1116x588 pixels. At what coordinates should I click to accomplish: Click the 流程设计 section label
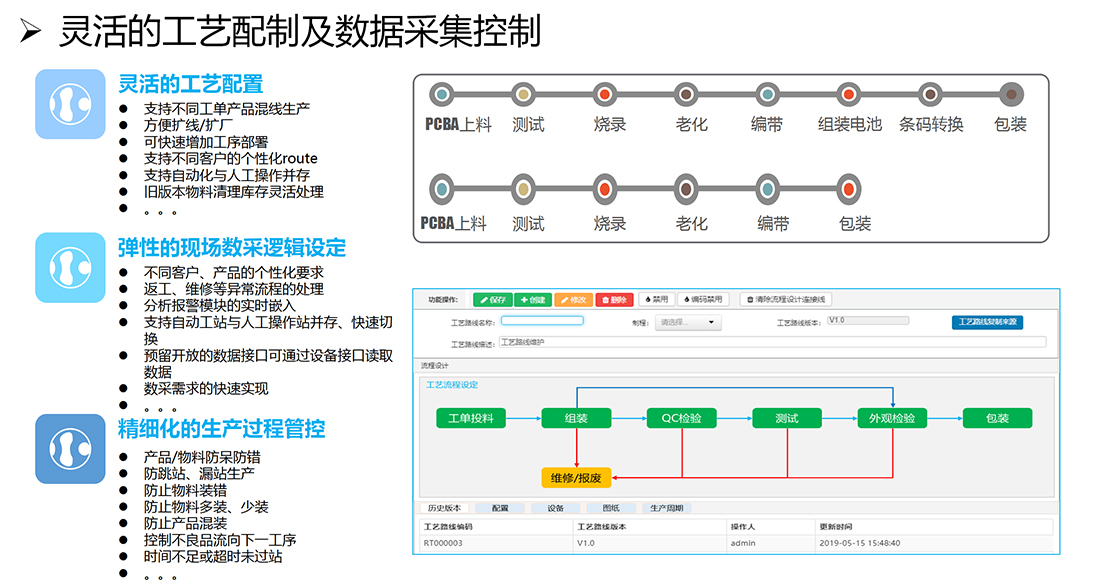coord(434,366)
